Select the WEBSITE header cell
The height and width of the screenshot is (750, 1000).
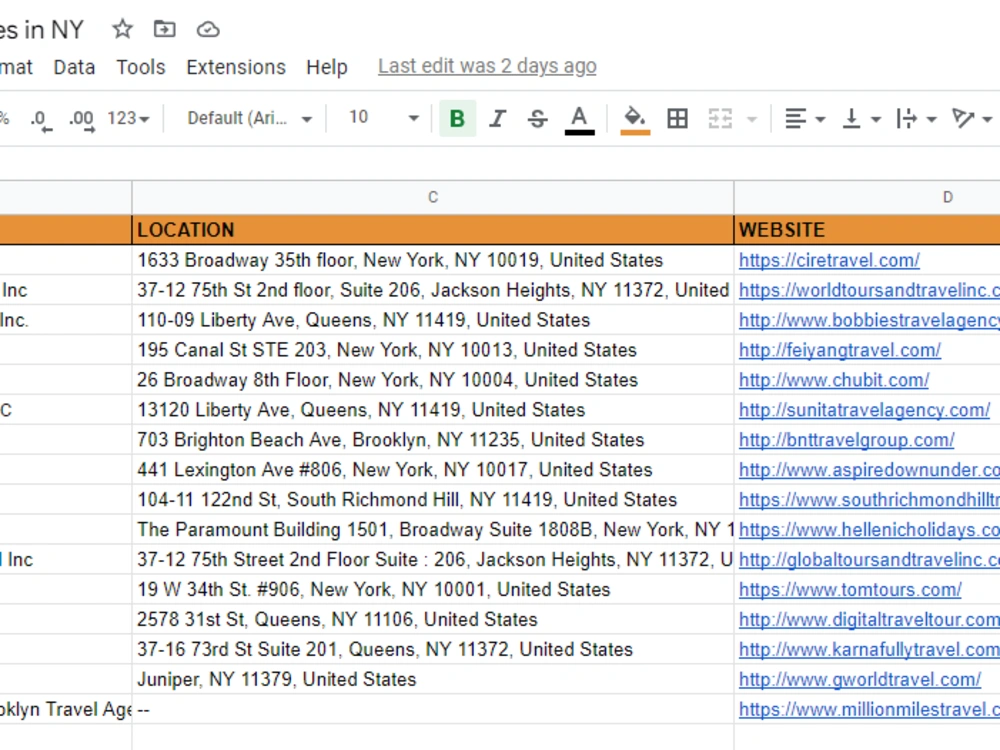tap(867, 230)
